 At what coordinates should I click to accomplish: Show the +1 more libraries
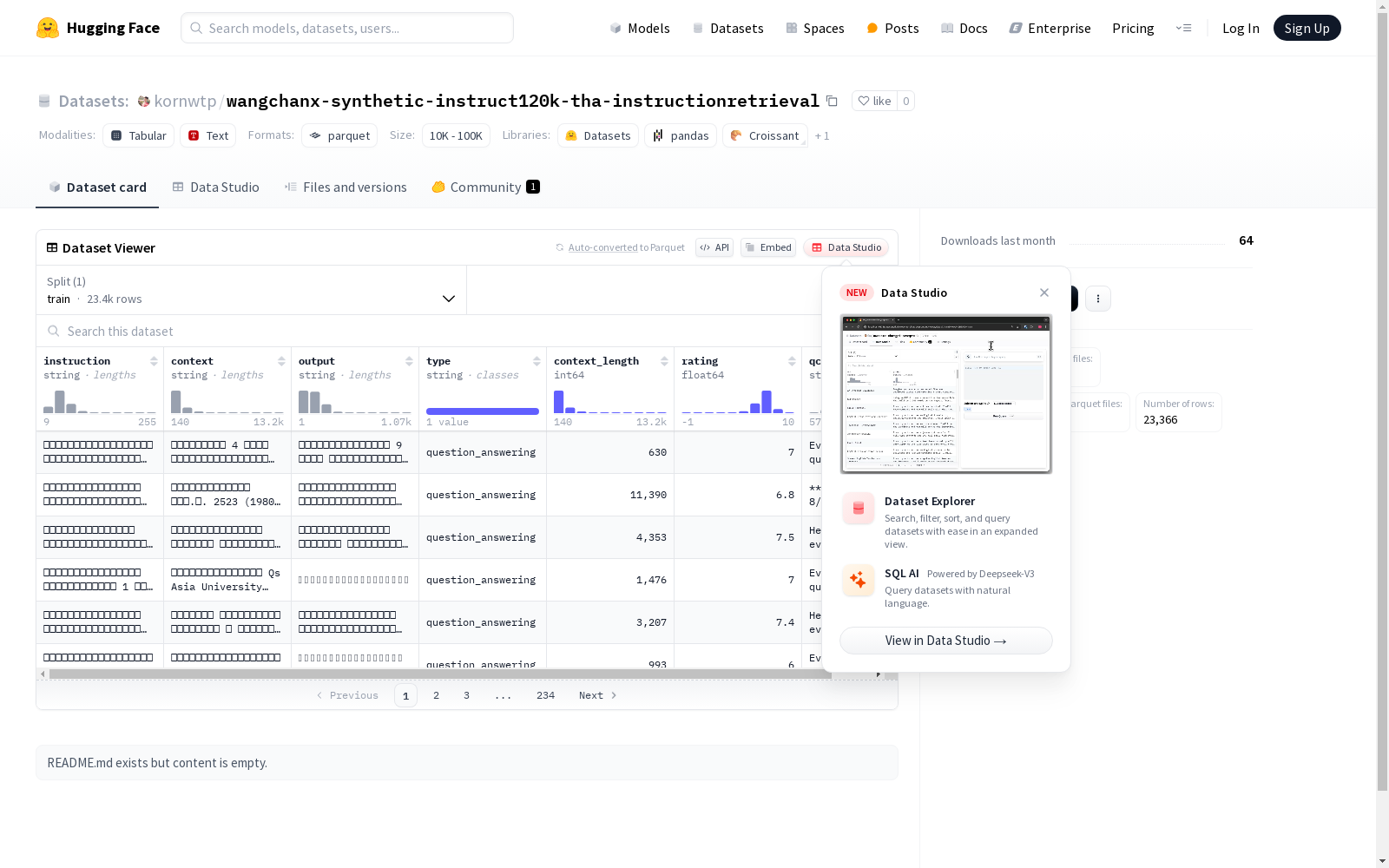[822, 136]
